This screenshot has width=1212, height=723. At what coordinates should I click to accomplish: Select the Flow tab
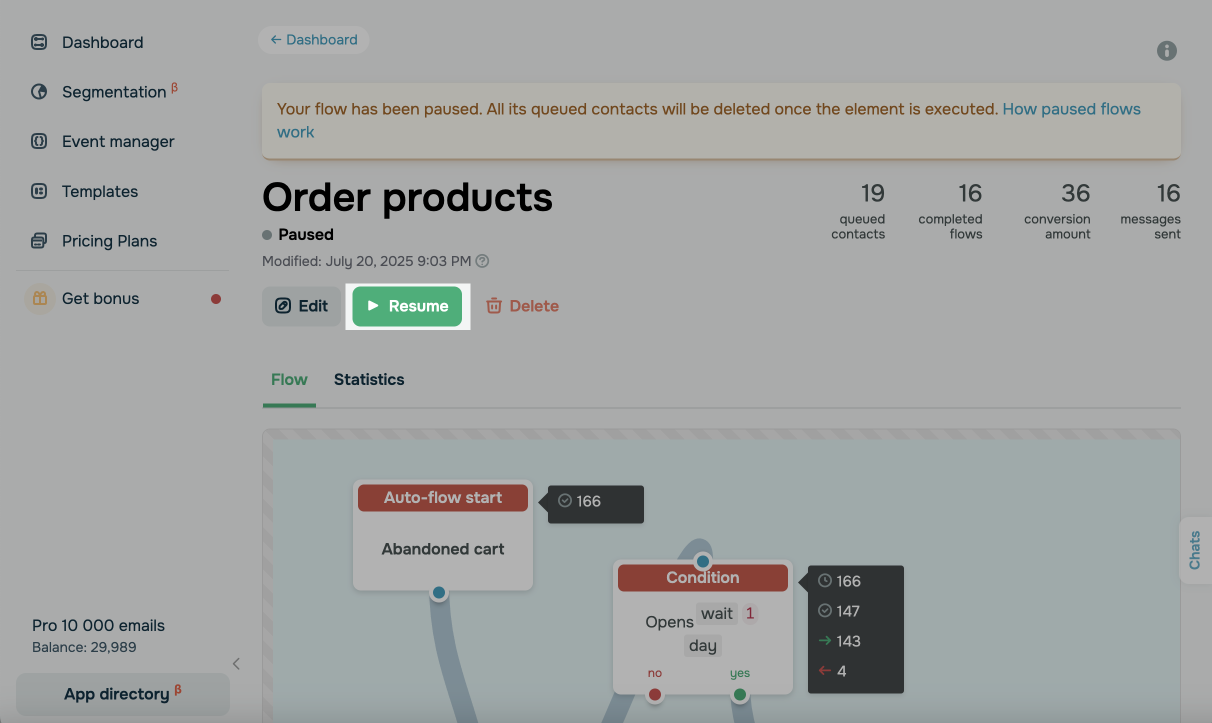(289, 380)
